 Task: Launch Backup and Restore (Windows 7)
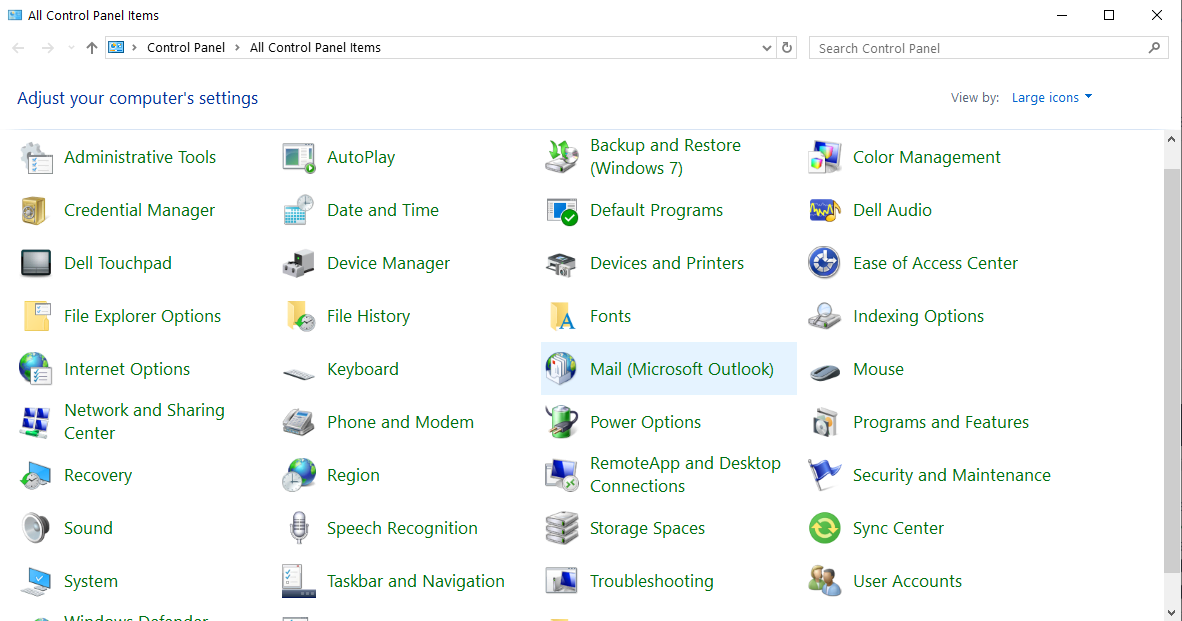[665, 156]
